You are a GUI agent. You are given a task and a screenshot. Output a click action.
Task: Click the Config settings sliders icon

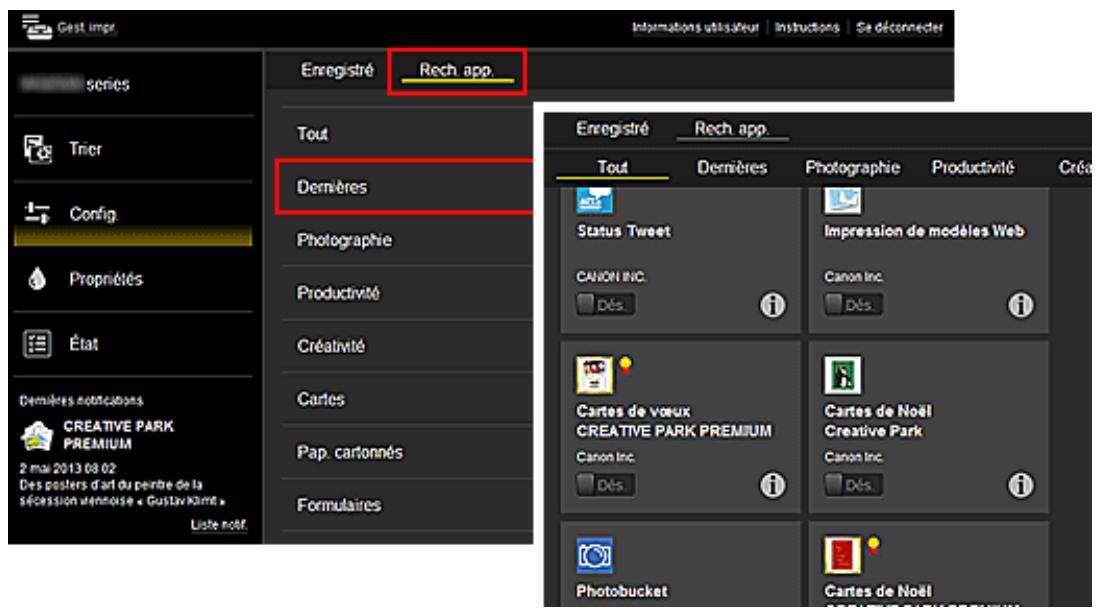tap(37, 213)
